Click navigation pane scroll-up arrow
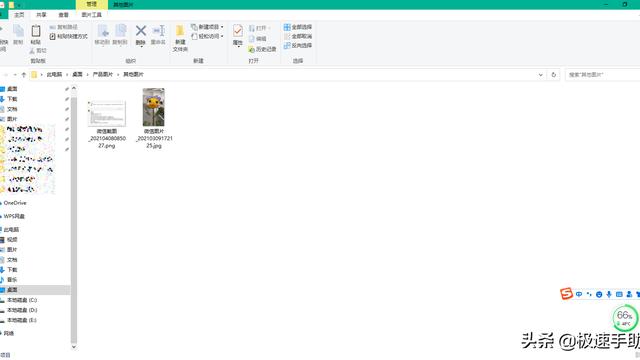640x360 pixels. coord(74,89)
